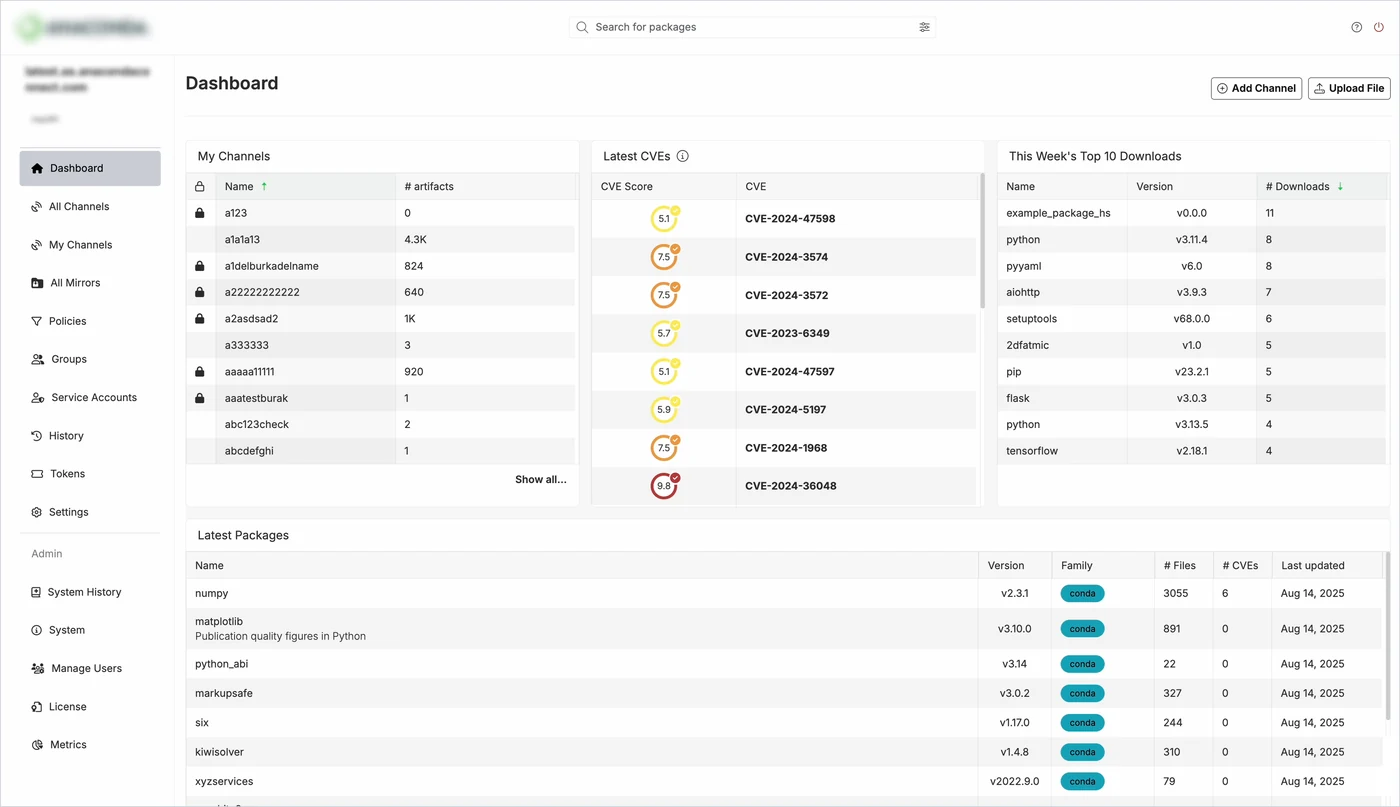Sort CVEs by CVE Score column

pos(664,187)
